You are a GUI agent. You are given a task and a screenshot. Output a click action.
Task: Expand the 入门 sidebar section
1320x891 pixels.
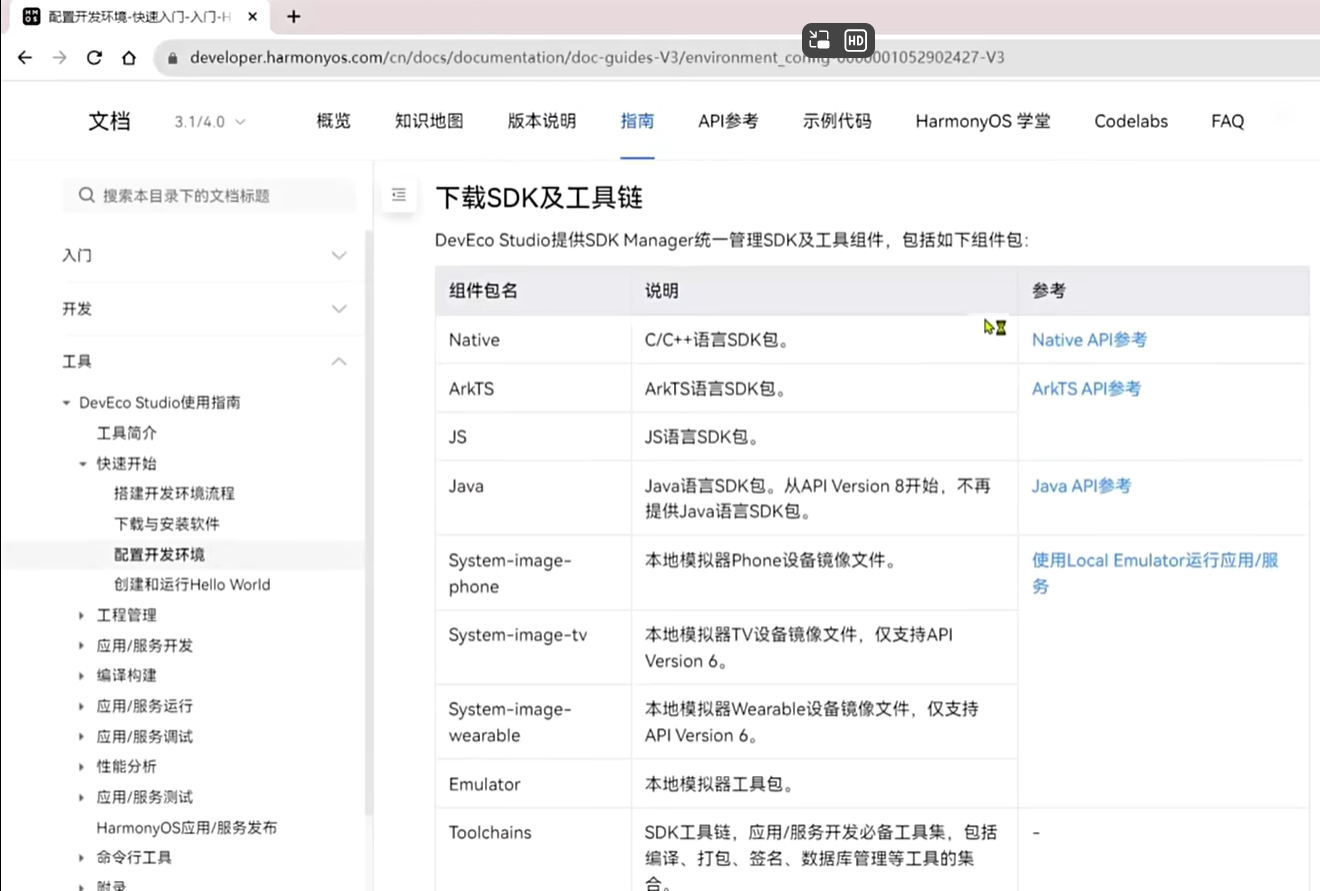tap(339, 256)
